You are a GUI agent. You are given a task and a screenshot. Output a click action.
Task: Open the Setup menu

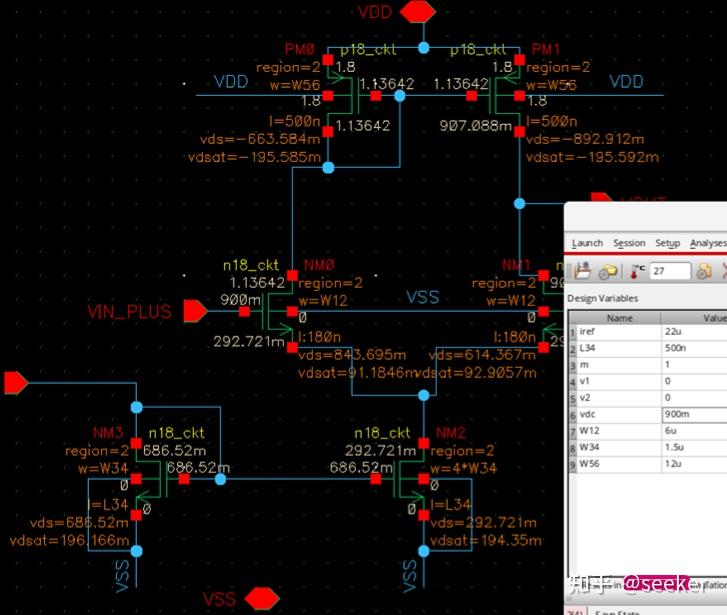[x=667, y=243]
